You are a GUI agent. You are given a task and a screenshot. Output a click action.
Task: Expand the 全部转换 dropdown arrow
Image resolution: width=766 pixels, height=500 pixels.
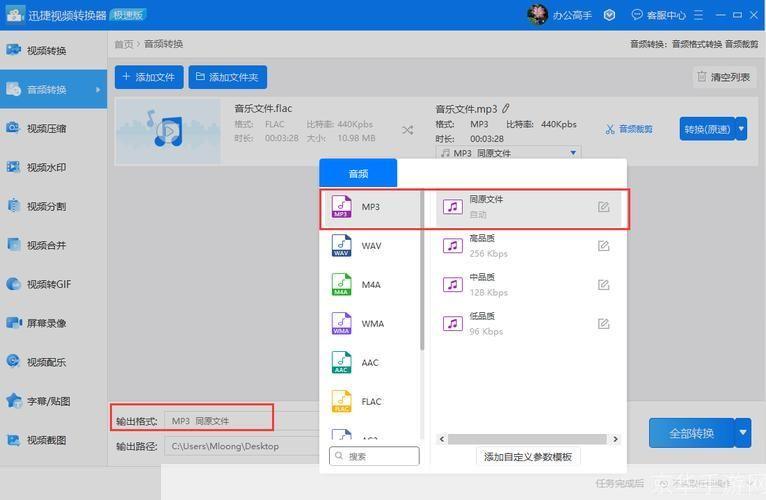click(743, 433)
